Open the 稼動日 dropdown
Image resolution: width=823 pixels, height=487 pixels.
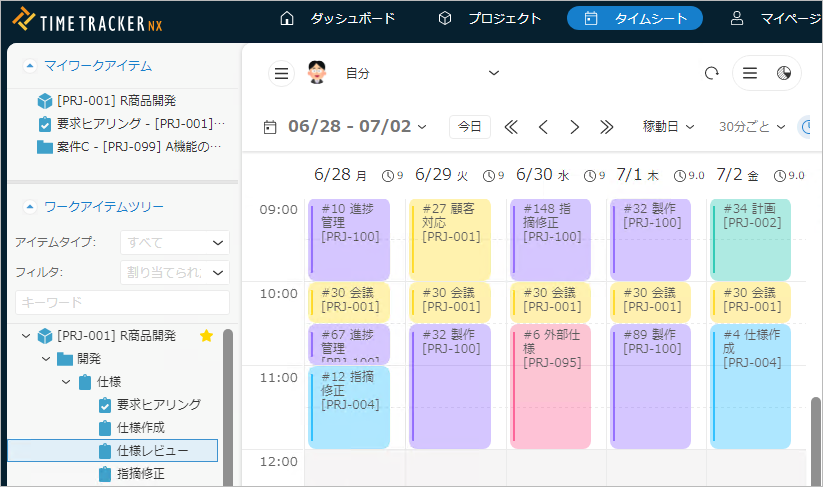668,127
